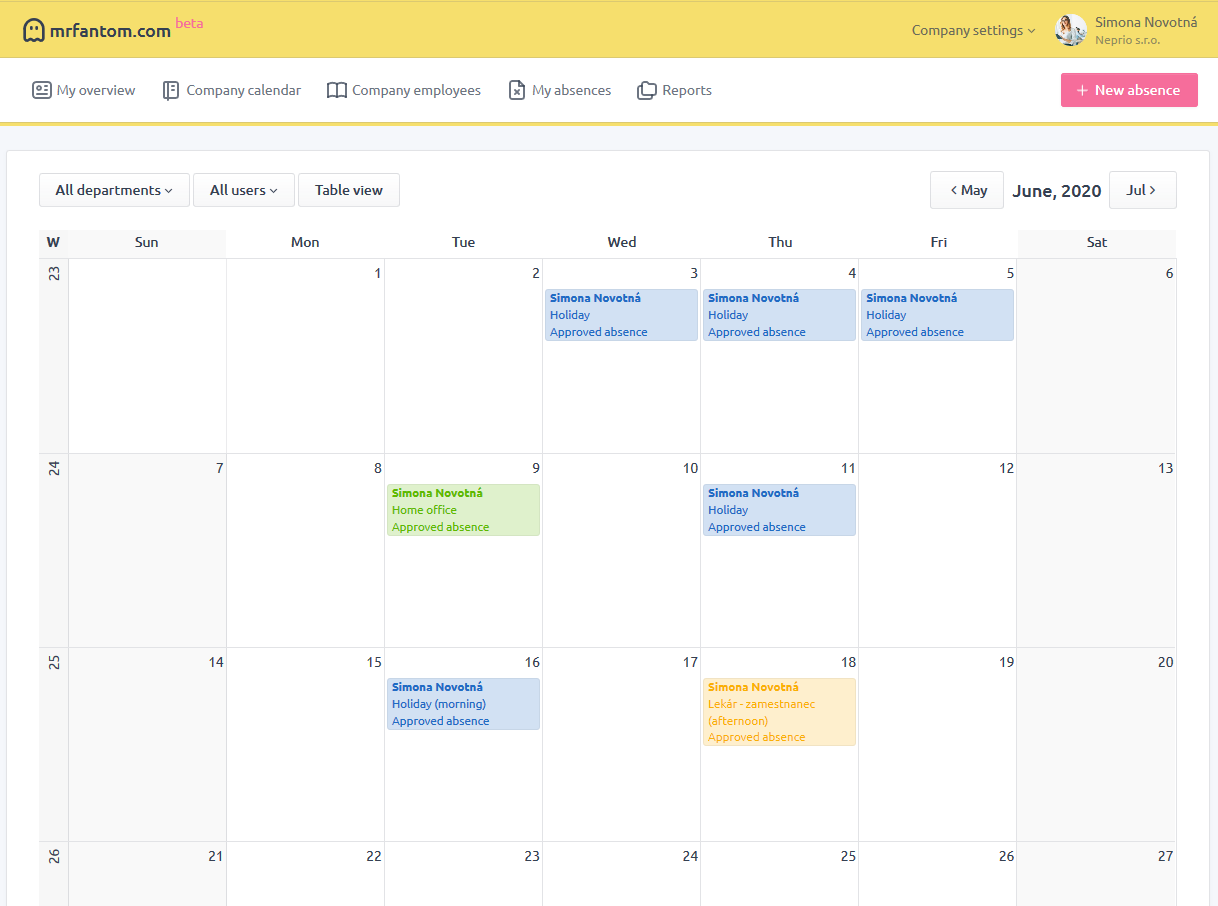Click Simona Novotná's profile avatar
Screen dimensions: 1218x906
pos(1071,30)
